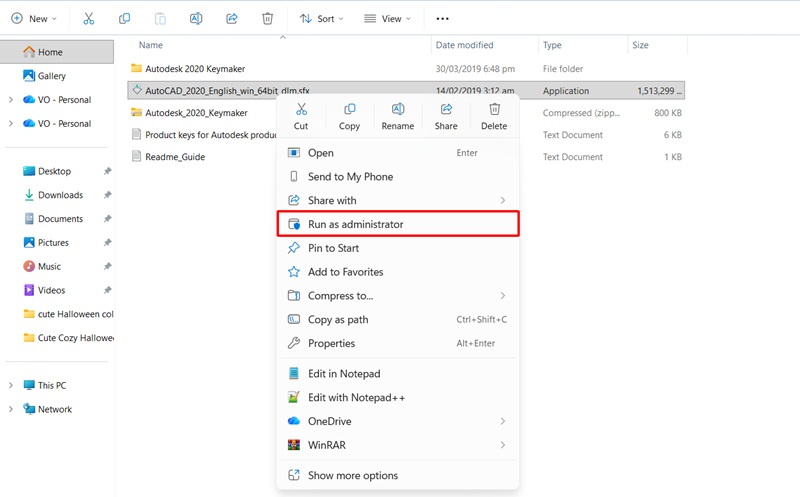
Task: Open the New dropdown button
Action: pyautogui.click(x=34, y=19)
